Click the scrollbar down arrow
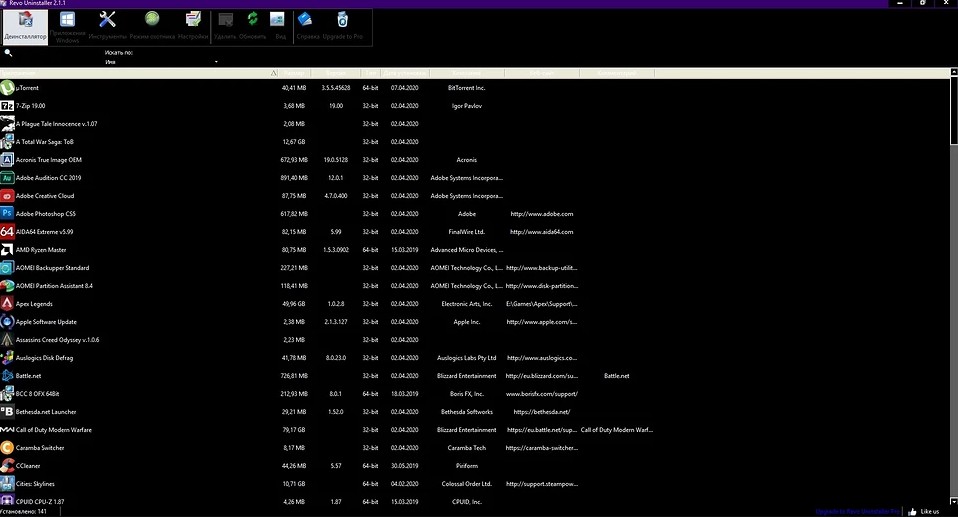958x517 pixels. coord(952,499)
